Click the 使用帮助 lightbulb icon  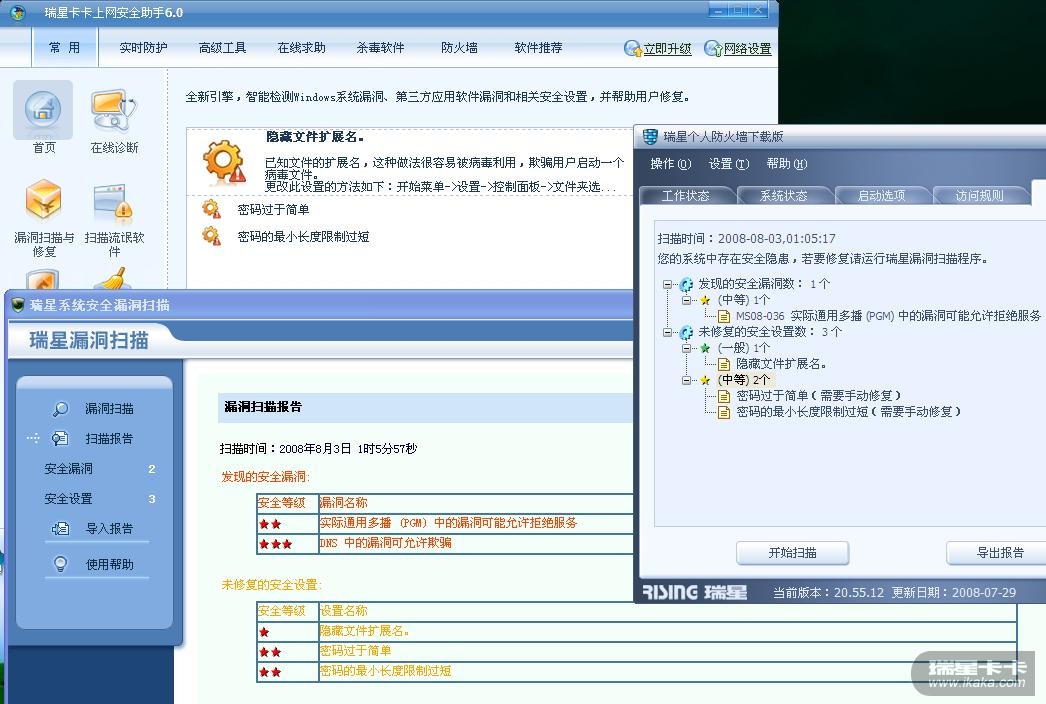tap(60, 564)
